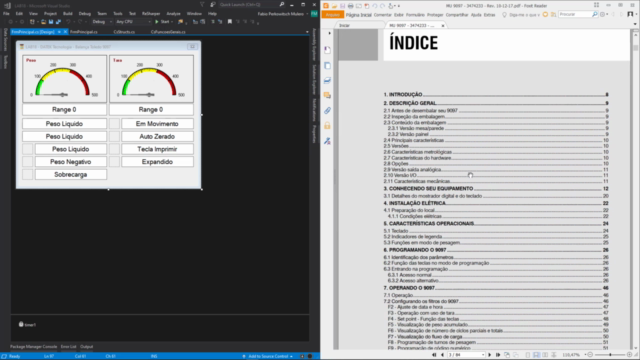Open the pages thumbnail panel in Foxit sidebar
640x360 pixels.
tap(327, 65)
